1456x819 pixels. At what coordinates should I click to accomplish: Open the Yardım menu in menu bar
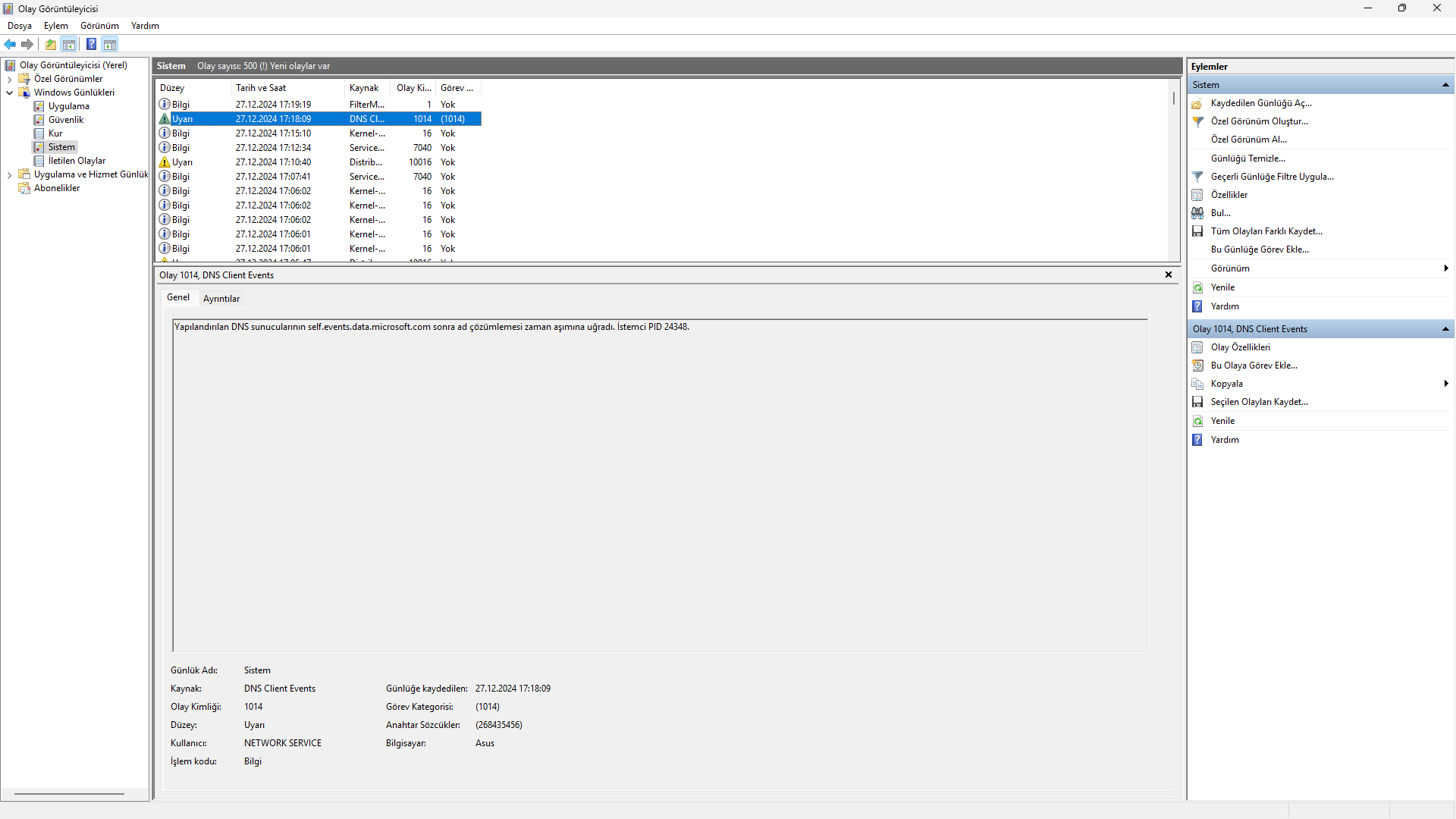(145, 26)
